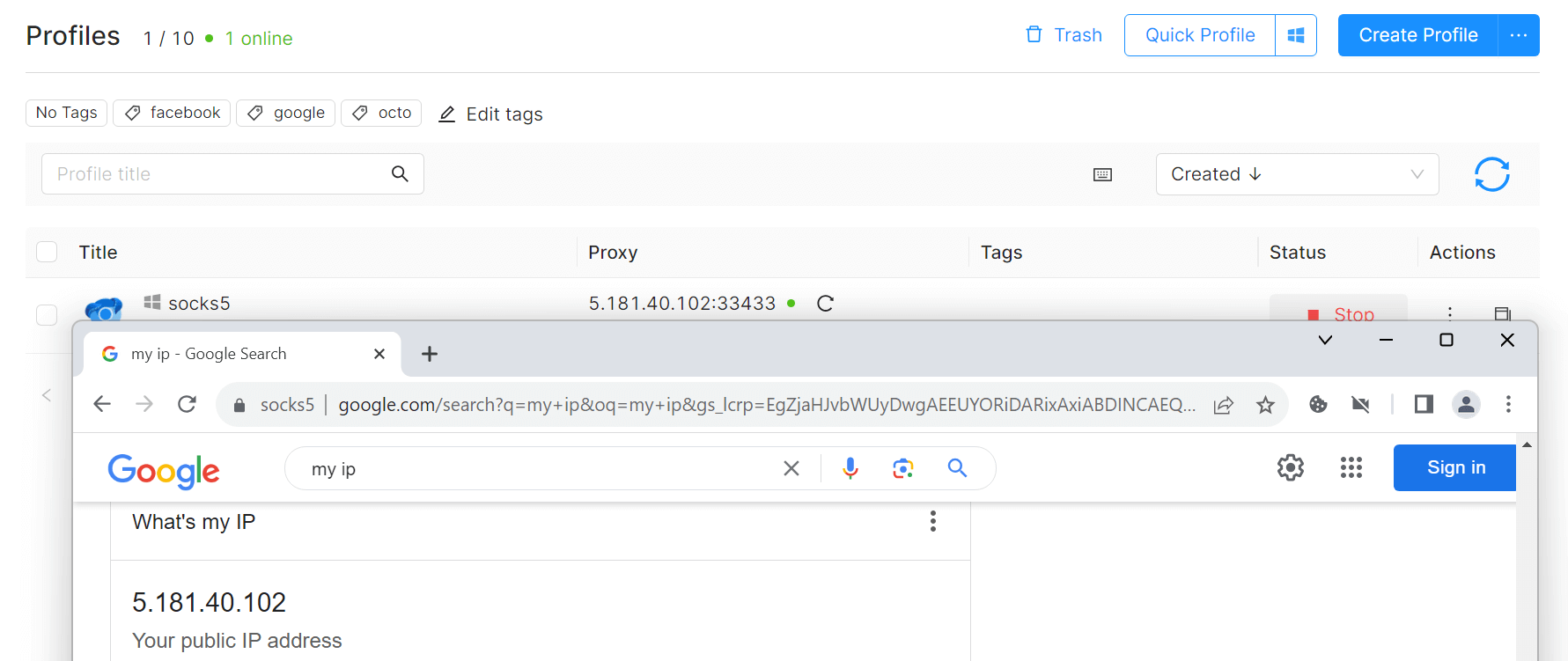The width and height of the screenshot is (1568, 661).
Task: Open the Trash
Action: click(1064, 35)
